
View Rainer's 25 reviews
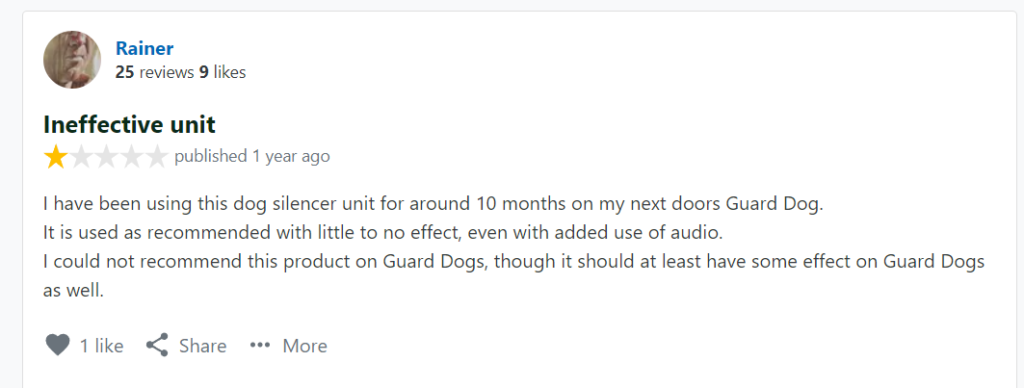tap(155, 73)
